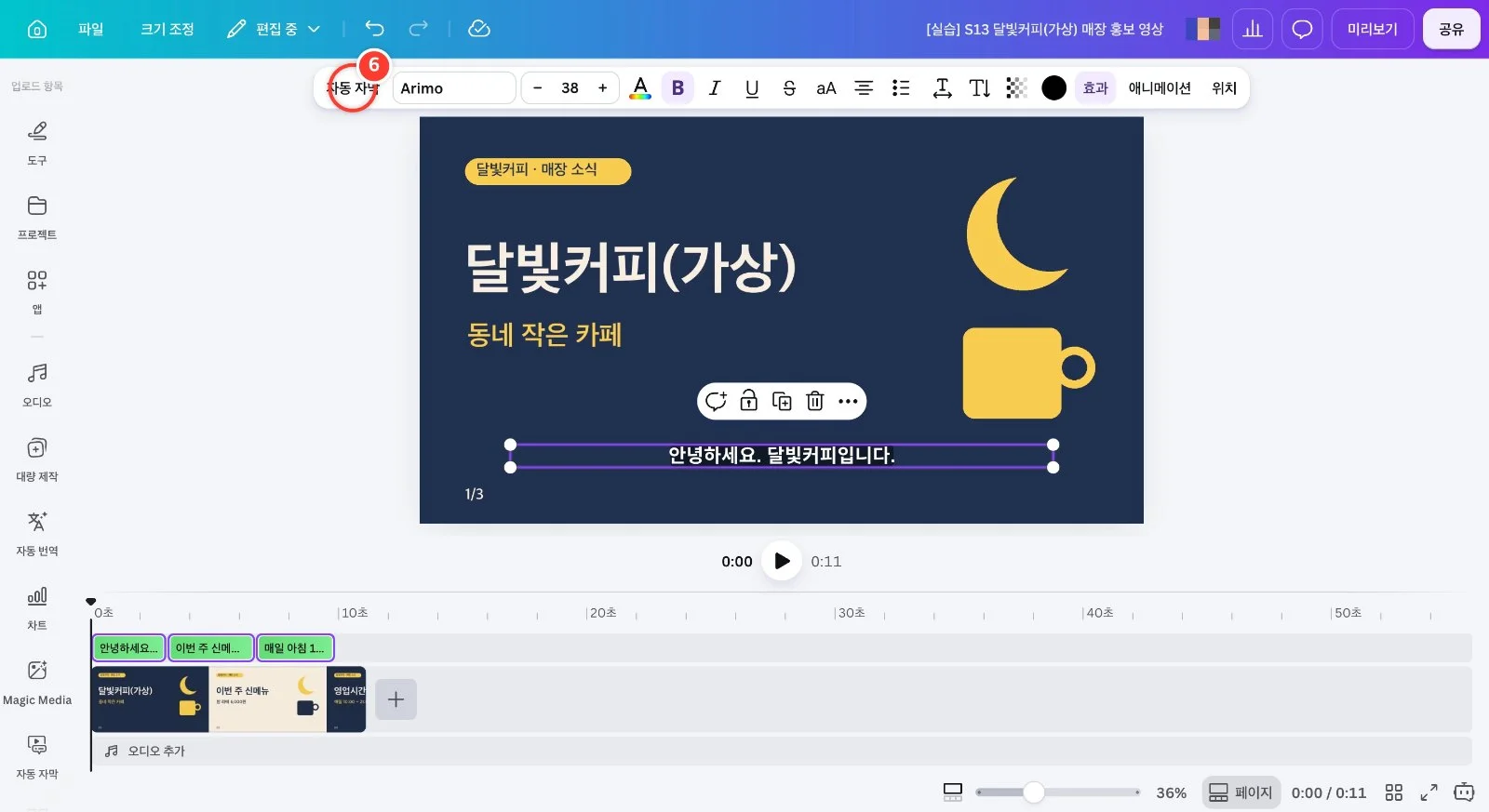Duplicate the selected element
The height and width of the screenshot is (812, 1489).
782,401
